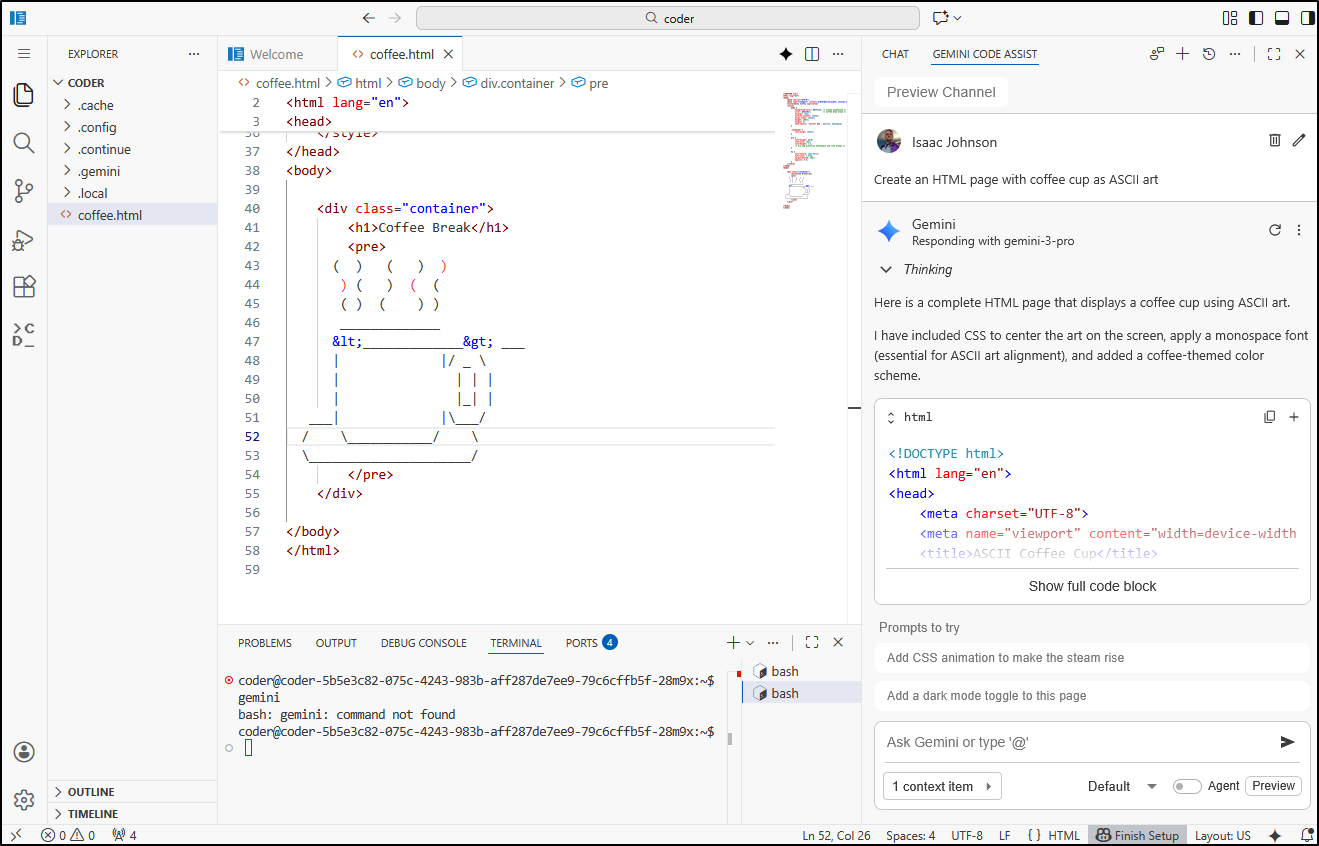Start a new Gemini chat with the plus icon
1319x846 pixels.
tap(1183, 53)
